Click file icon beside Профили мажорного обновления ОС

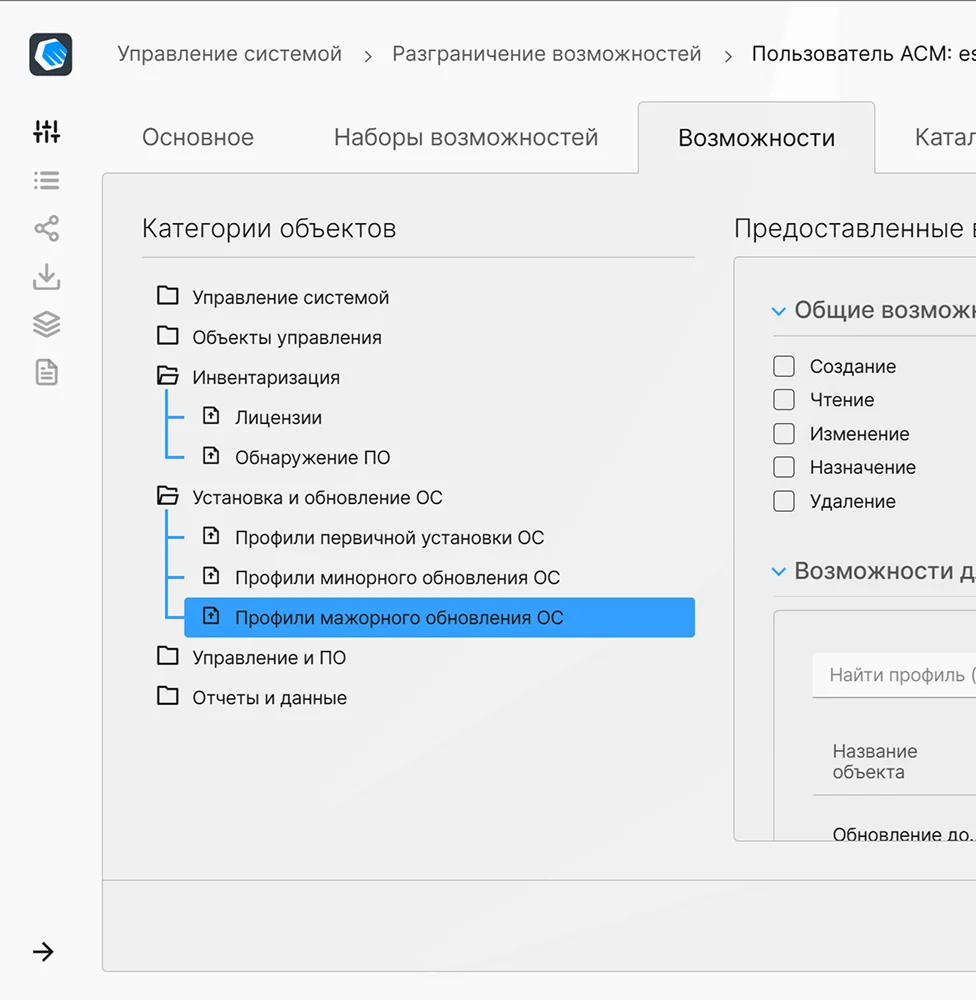tap(211, 616)
